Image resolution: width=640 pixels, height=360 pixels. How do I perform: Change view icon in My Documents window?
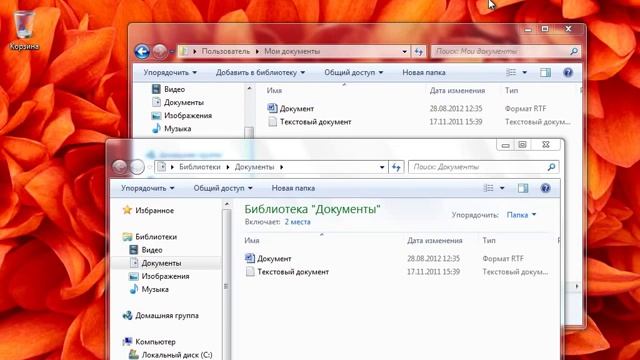[511, 73]
